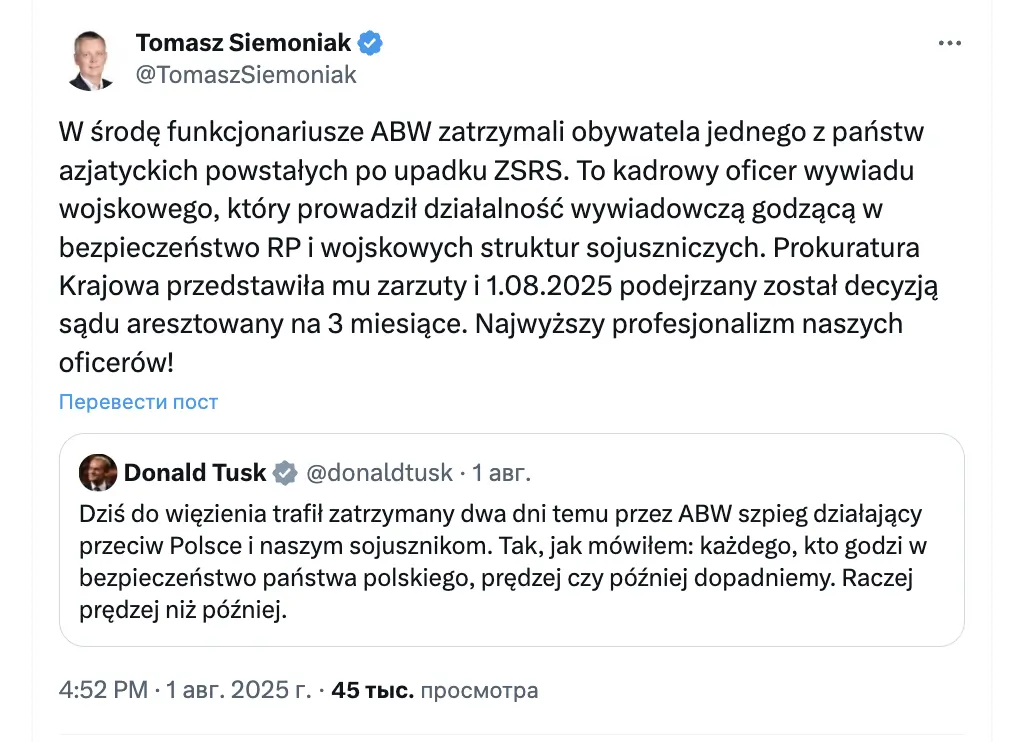Click the quoted post date 1 авг.
The height and width of the screenshot is (742, 1019).
tap(501, 472)
